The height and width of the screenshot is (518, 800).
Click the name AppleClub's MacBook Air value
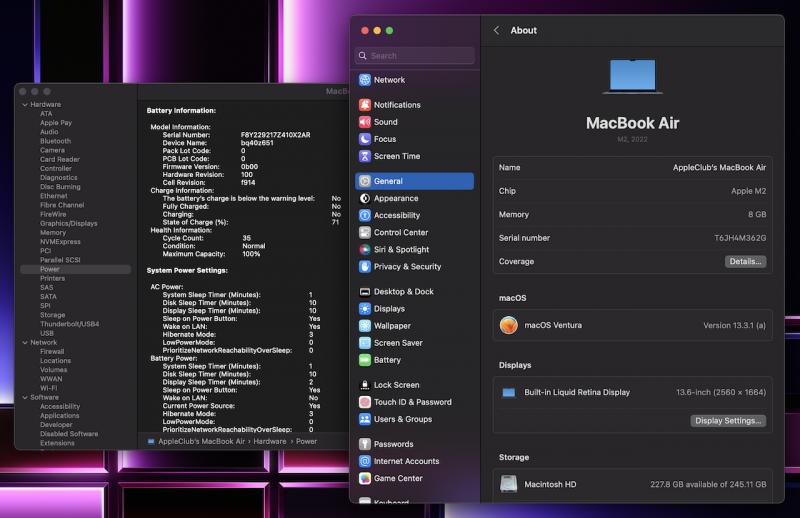point(719,167)
